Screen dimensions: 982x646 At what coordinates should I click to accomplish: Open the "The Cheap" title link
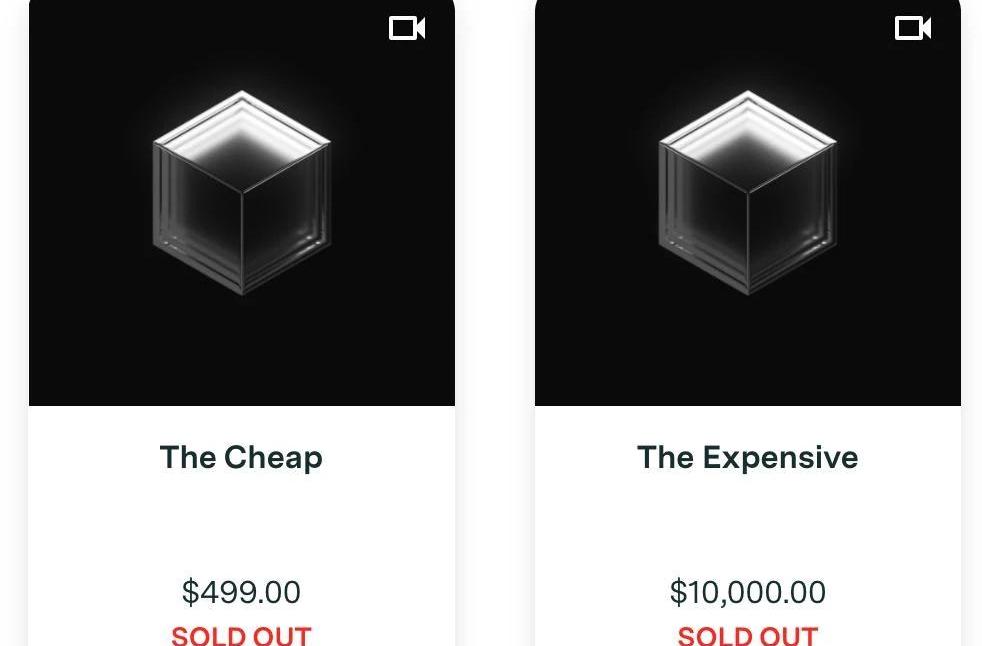tap(241, 457)
